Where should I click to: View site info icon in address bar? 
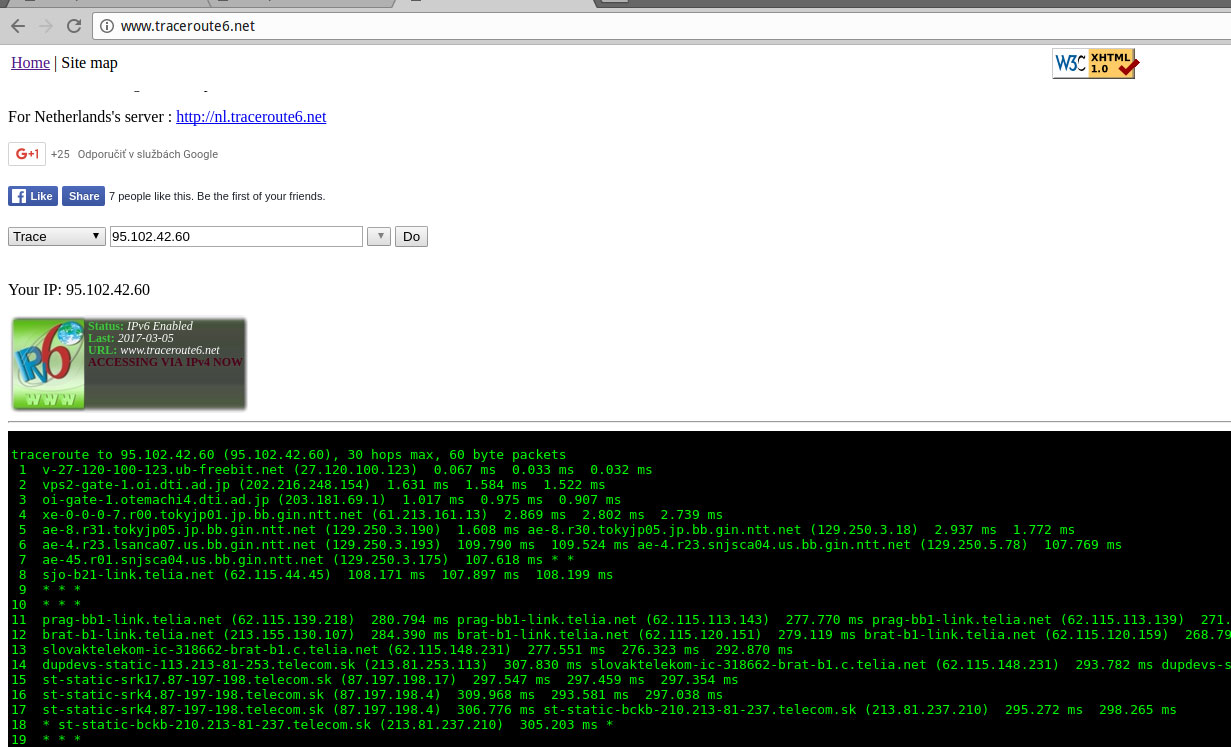click(107, 26)
